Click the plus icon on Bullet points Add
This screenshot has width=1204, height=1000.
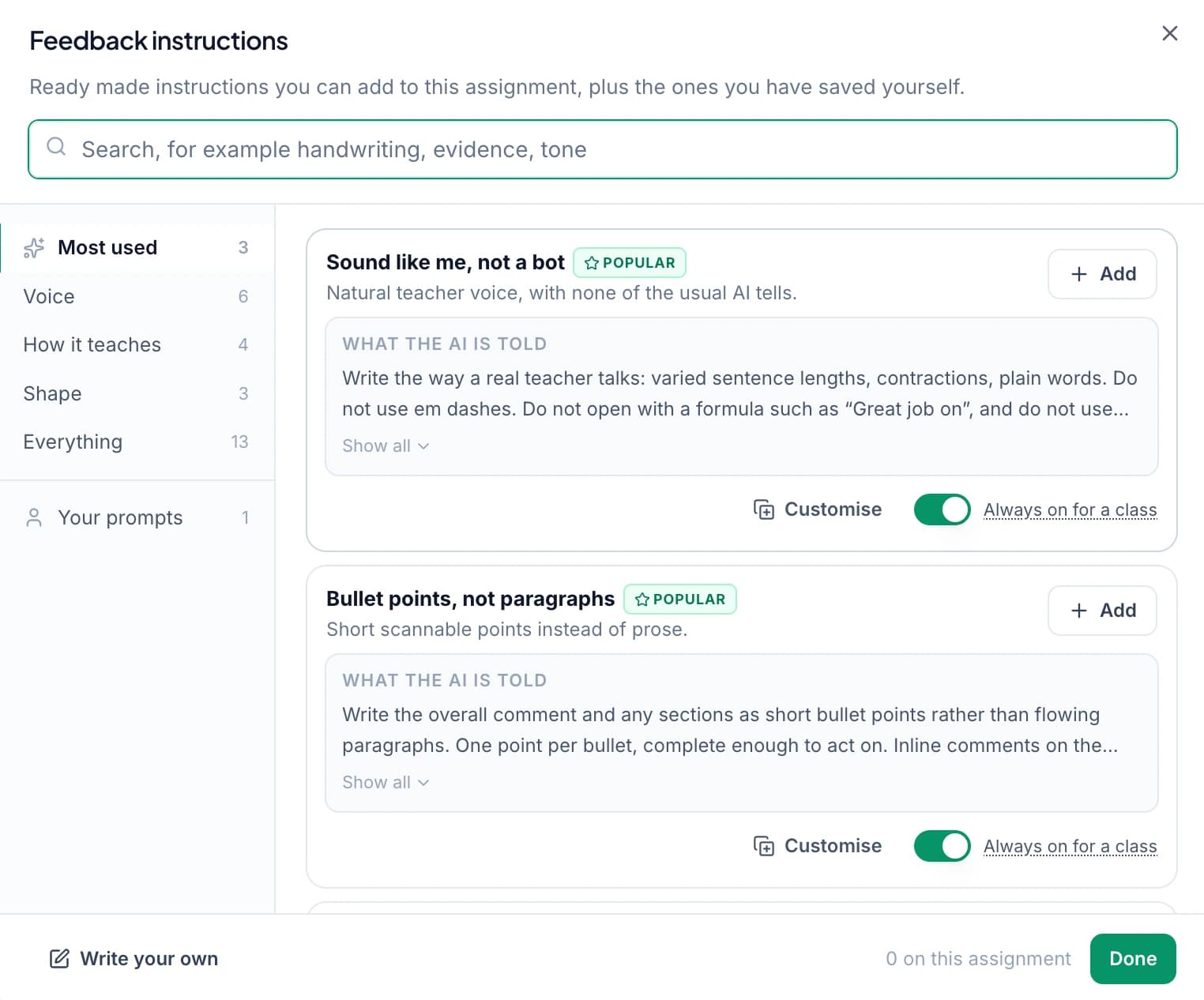tap(1079, 611)
